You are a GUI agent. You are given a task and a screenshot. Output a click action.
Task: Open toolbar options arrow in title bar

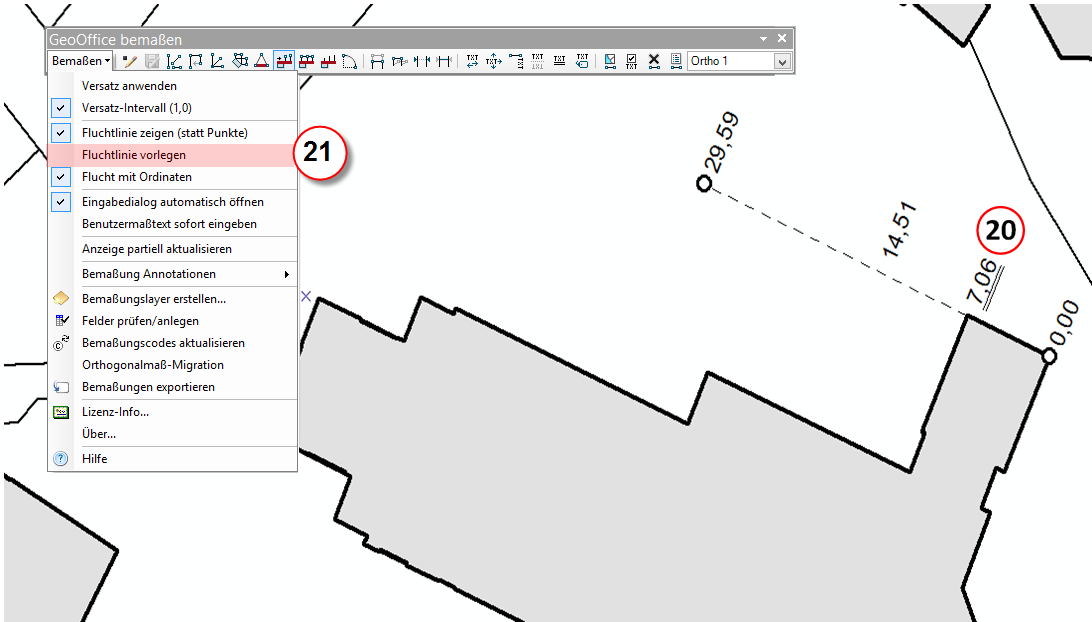(764, 39)
